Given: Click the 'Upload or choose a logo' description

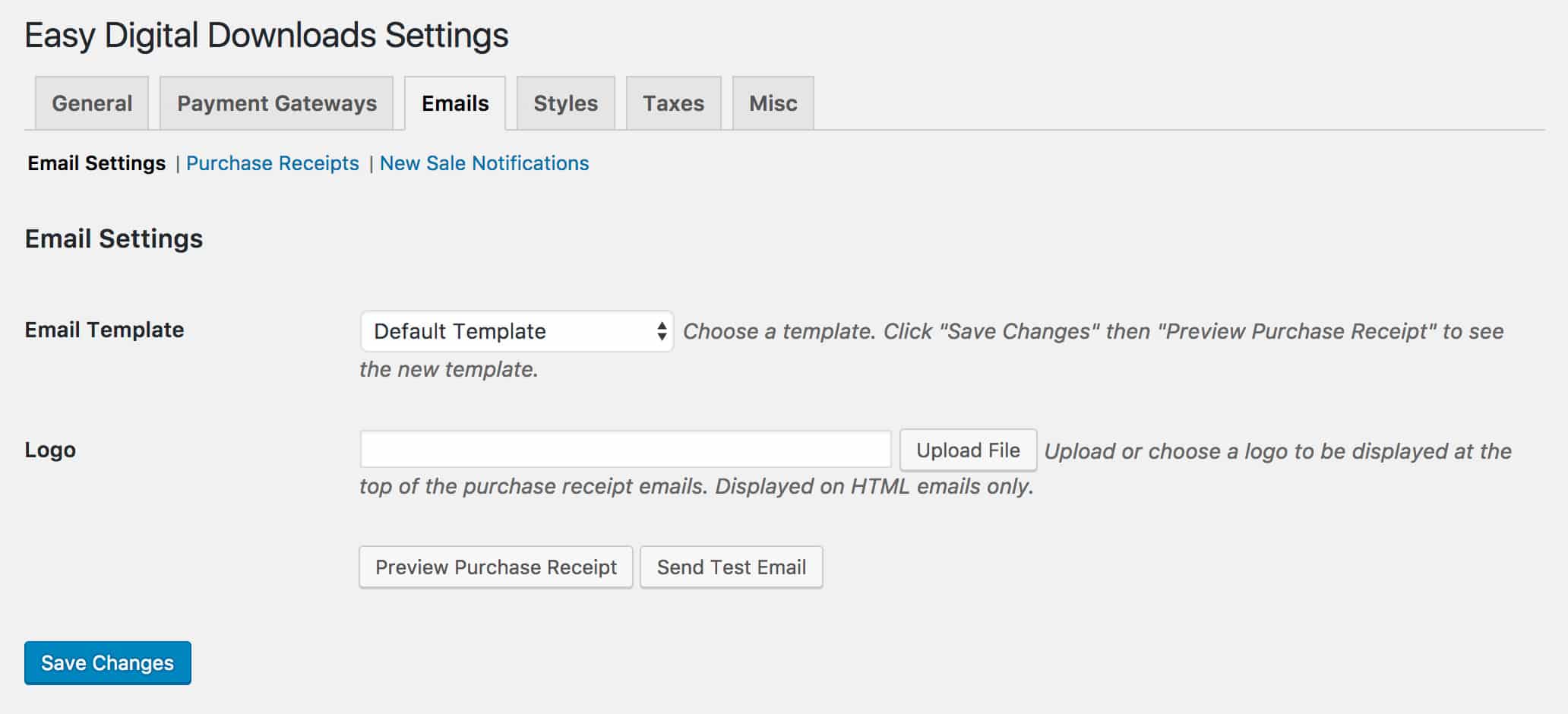Looking at the screenshot, I should (x=935, y=469).
